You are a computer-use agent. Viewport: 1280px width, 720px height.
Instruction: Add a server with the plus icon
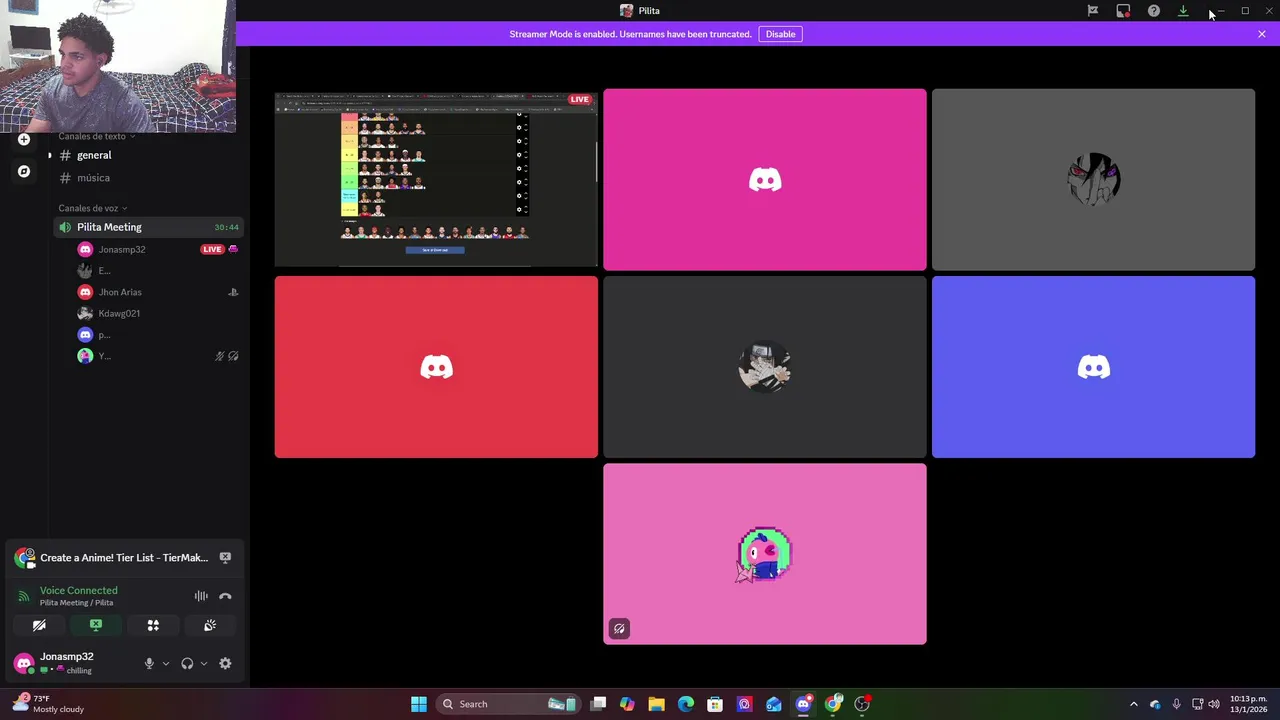(24, 139)
